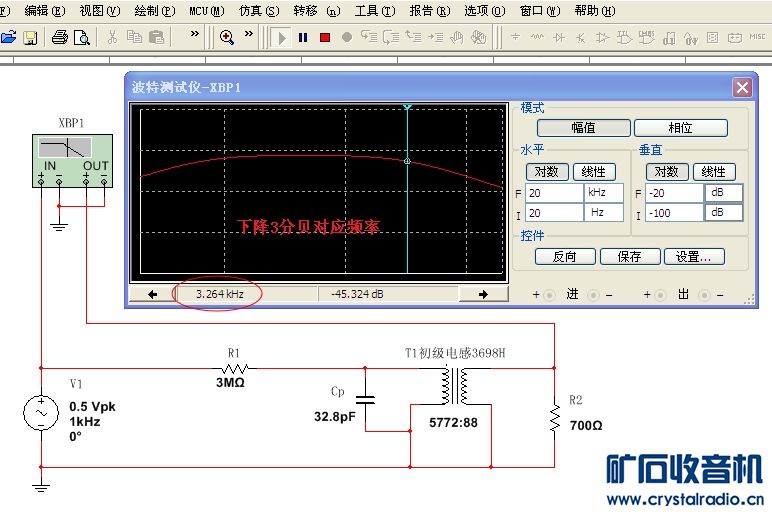Viewport: 772px width, 512px height.
Task: Click the Save floppy disk icon
Action: (30, 37)
